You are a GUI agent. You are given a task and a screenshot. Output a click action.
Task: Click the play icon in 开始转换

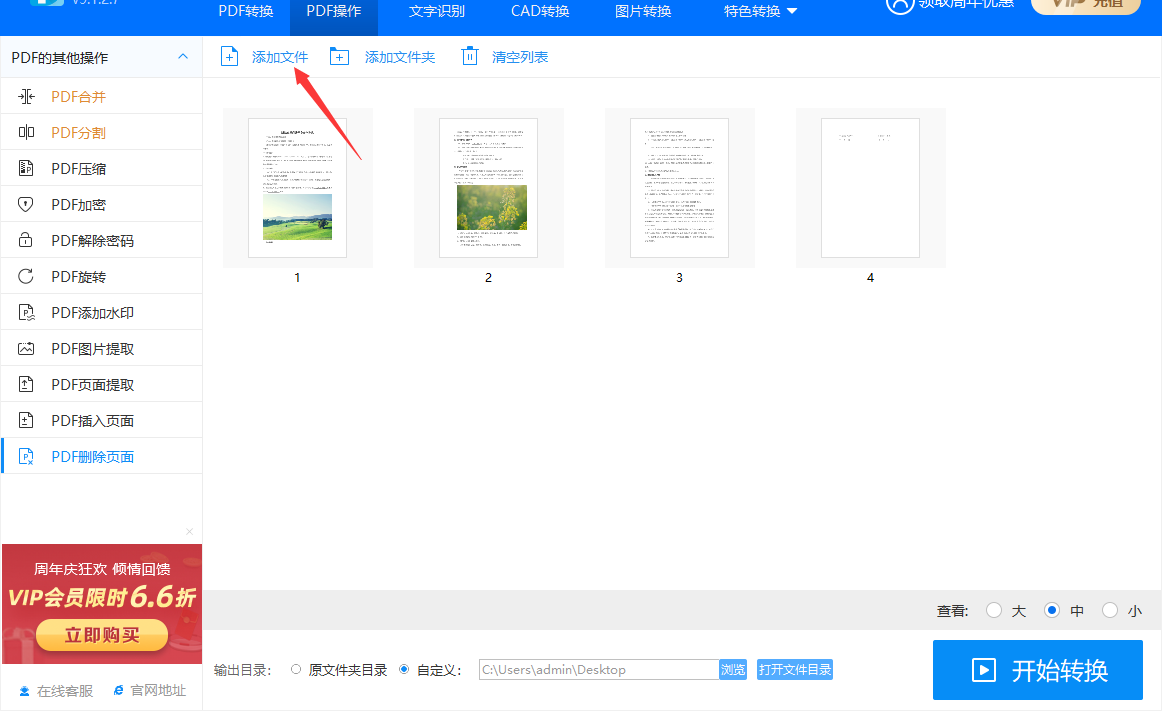pos(983,670)
